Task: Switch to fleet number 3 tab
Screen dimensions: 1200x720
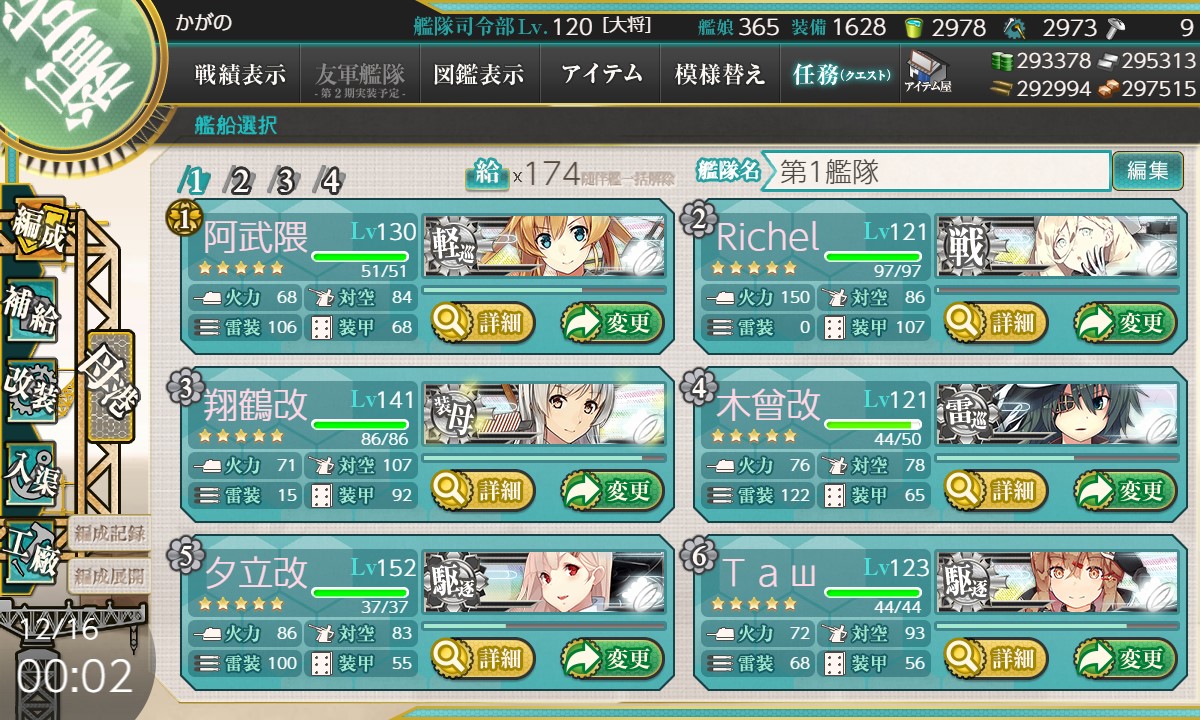Action: point(285,181)
